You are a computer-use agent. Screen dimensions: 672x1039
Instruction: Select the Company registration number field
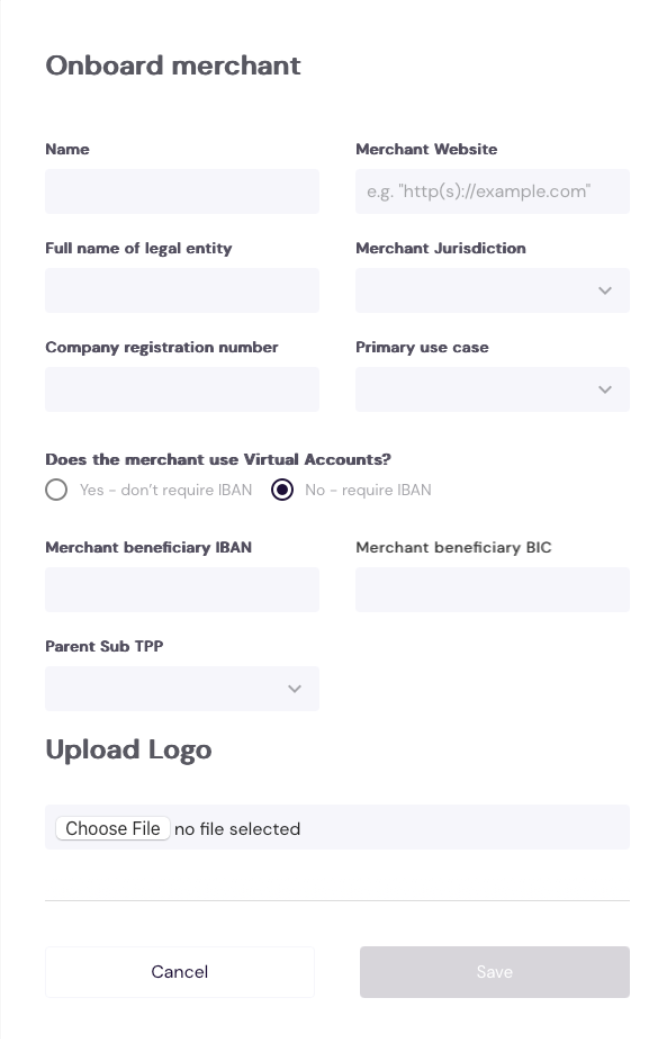click(182, 389)
